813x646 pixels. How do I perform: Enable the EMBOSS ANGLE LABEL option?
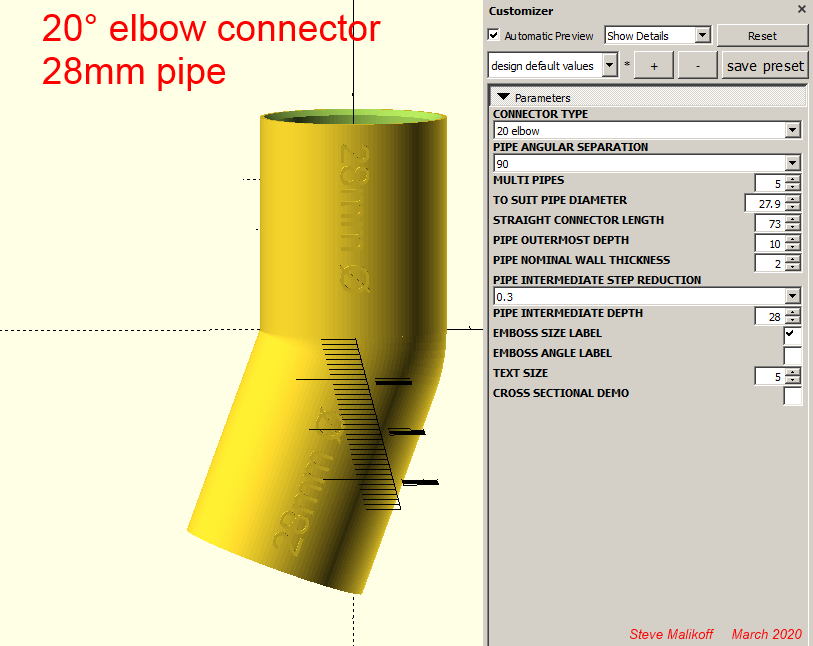tap(793, 356)
